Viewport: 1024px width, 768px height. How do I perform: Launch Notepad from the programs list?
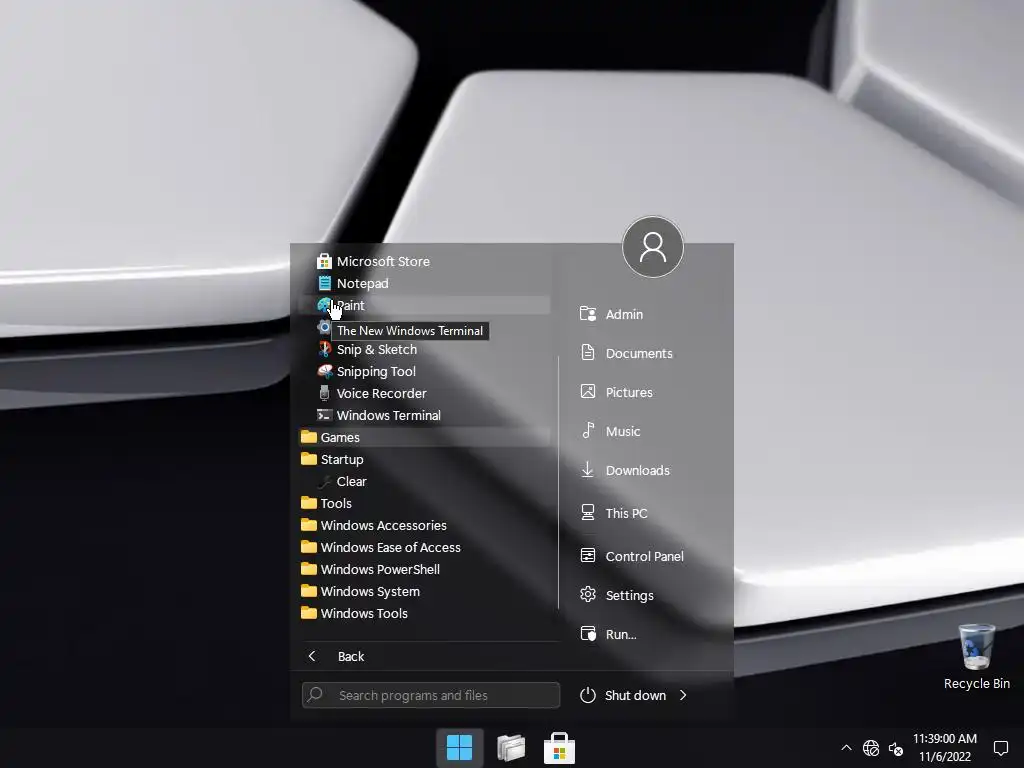(424, 283)
